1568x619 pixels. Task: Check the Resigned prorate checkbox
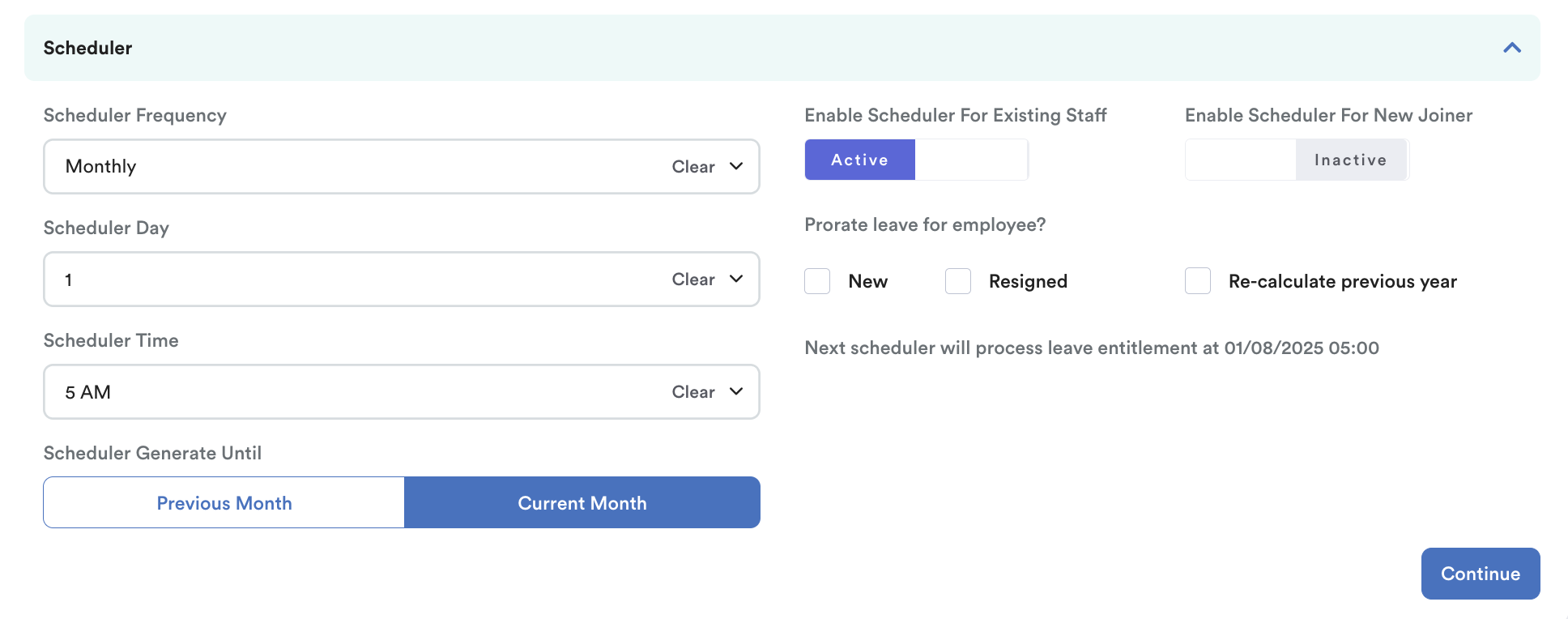958,281
